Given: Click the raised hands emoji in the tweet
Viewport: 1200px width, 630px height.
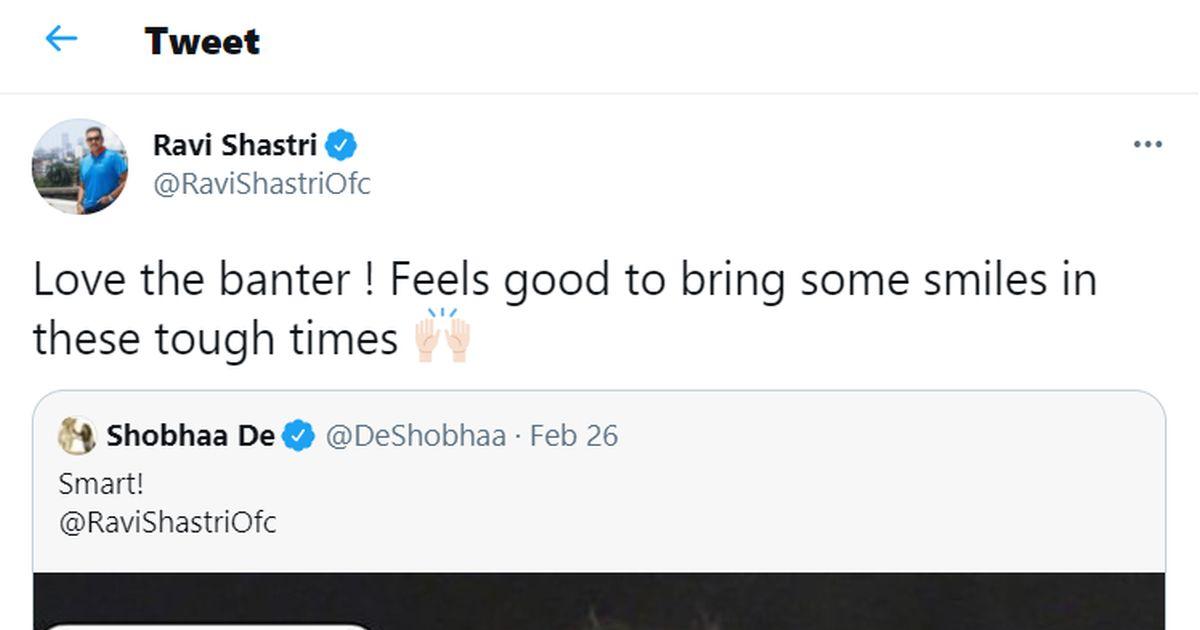Looking at the screenshot, I should pyautogui.click(x=443, y=336).
